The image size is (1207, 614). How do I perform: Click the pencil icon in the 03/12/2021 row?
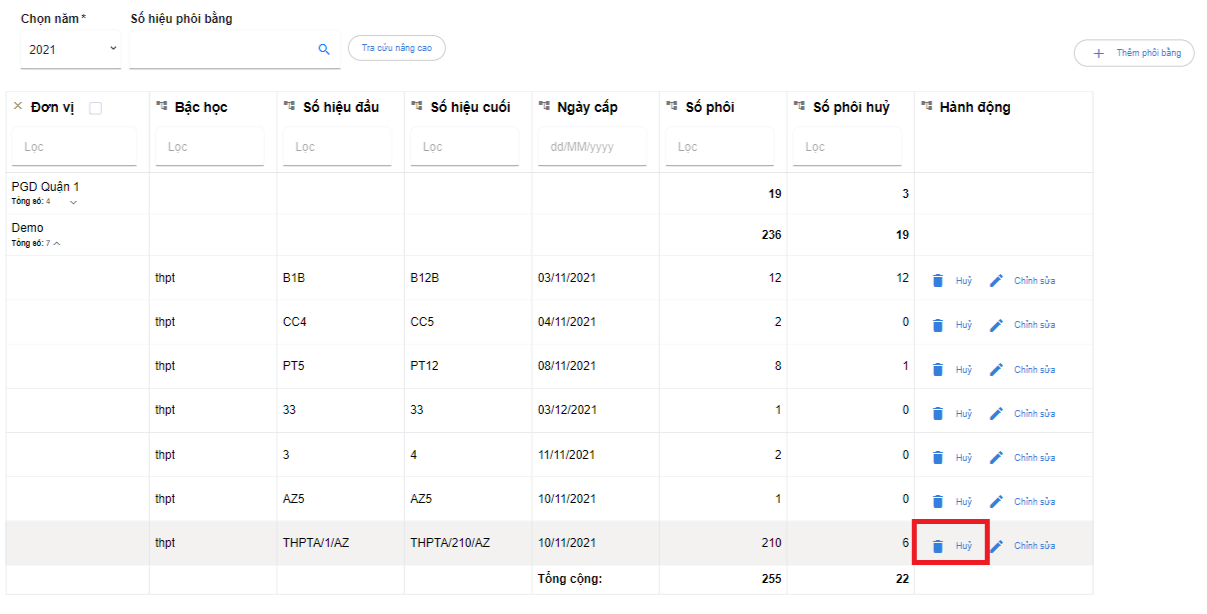click(x=996, y=413)
